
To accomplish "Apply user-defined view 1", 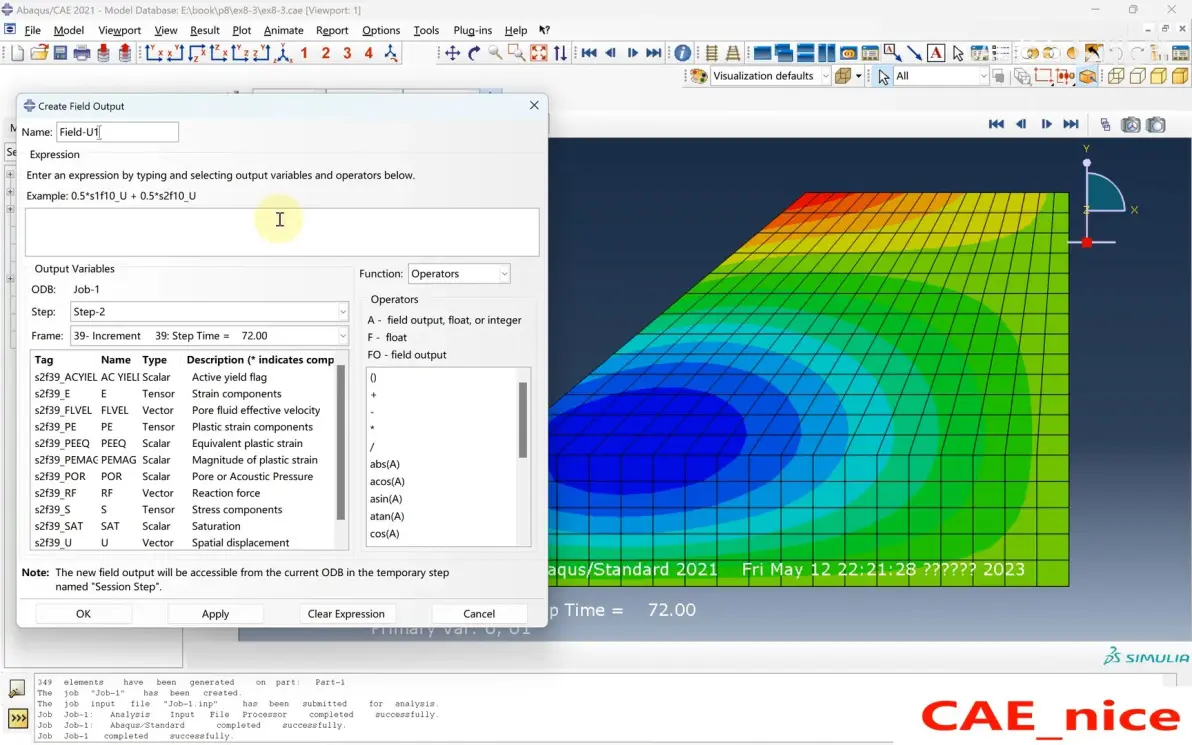I will pyautogui.click(x=304, y=53).
